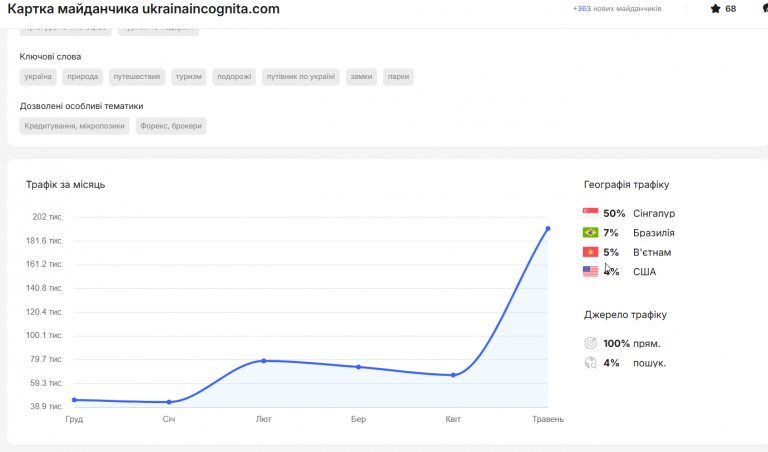Select the парки keyword tag
This screenshot has height=452, width=768.
tap(398, 76)
